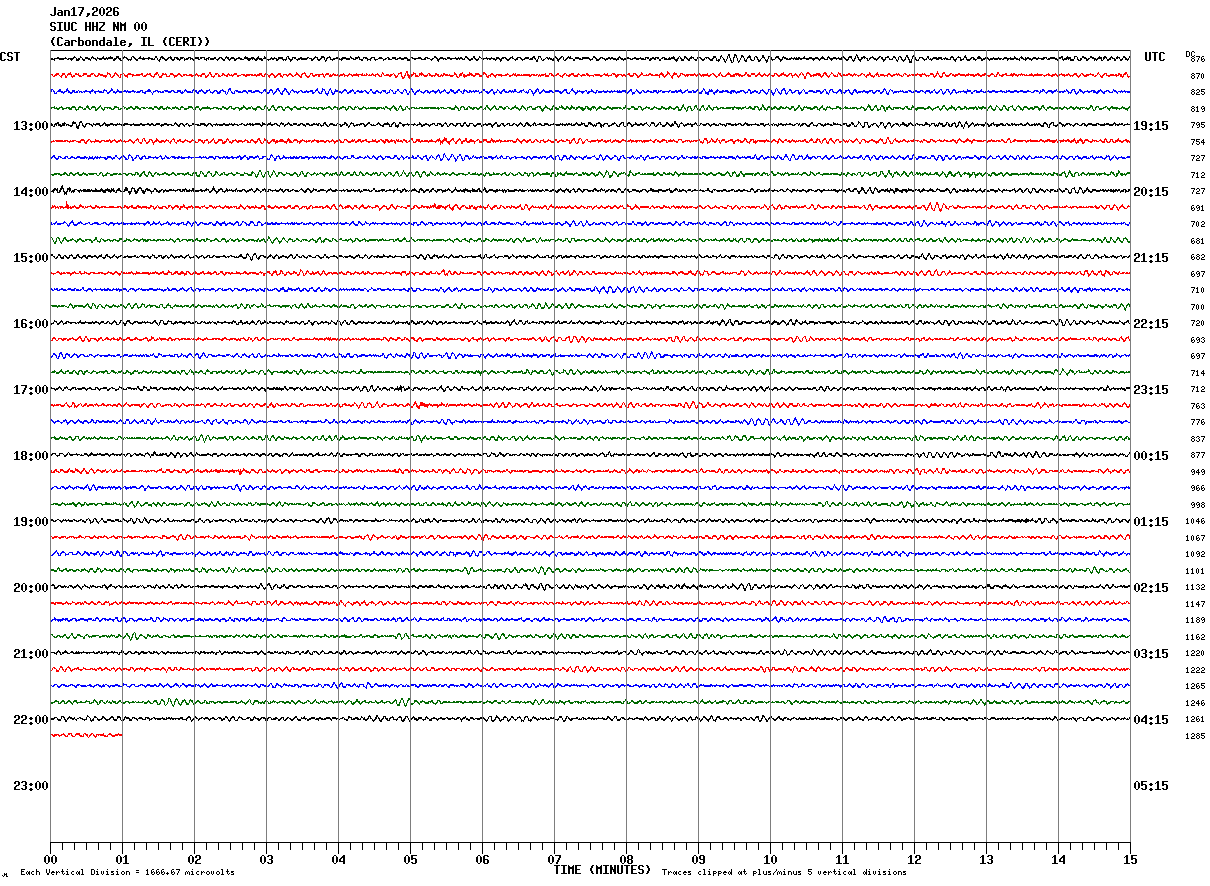Click the short red trace after 22:00
This screenshot has height=886, width=1210.
point(86,735)
